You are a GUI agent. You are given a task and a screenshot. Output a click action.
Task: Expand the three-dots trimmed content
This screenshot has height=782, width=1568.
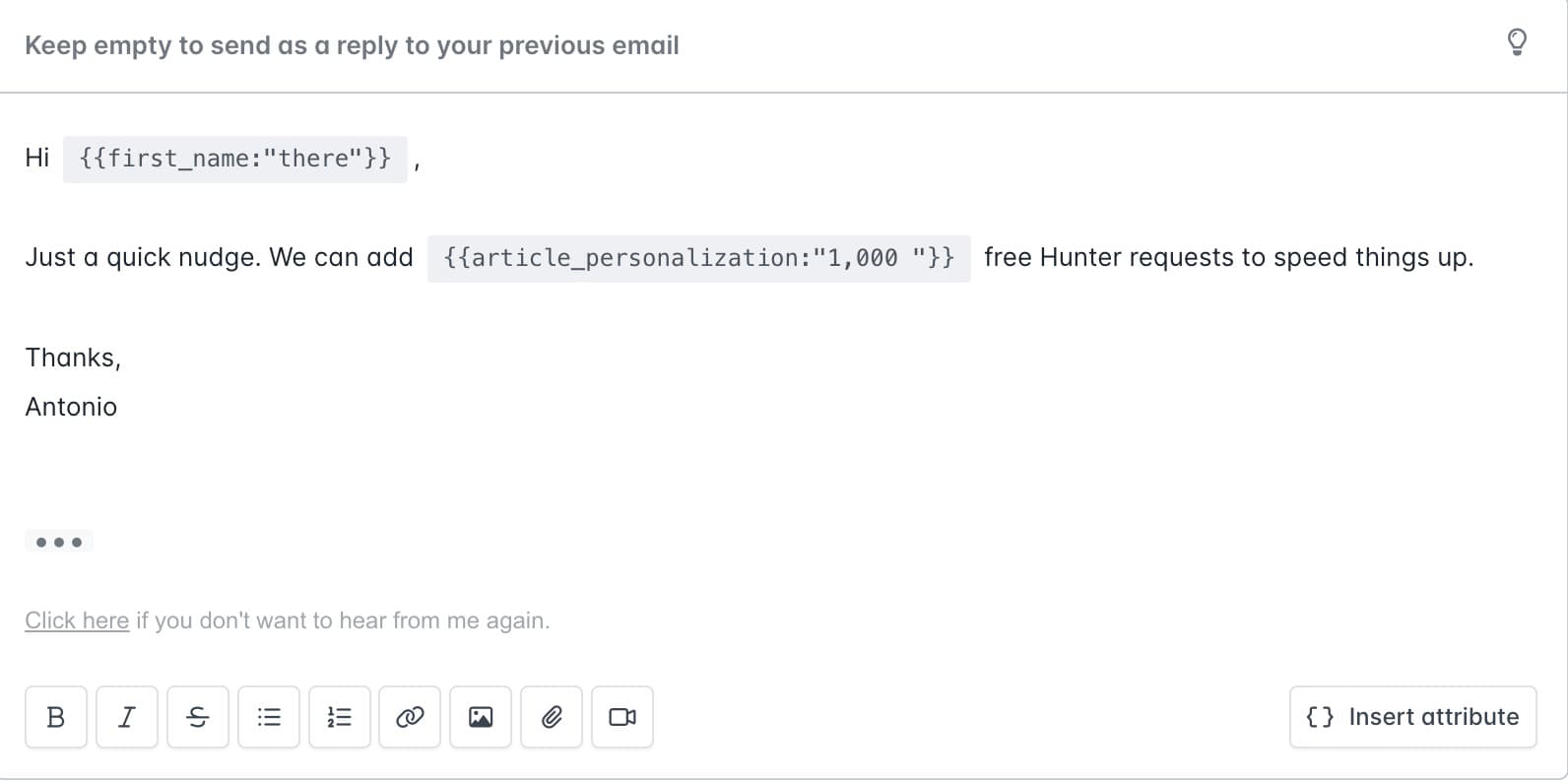coord(59,542)
